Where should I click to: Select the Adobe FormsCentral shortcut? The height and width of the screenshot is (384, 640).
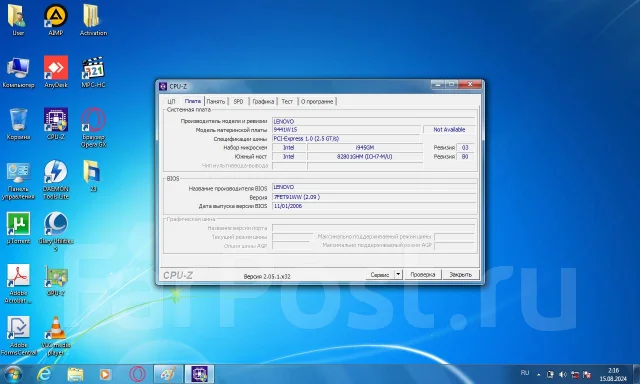pos(18,335)
